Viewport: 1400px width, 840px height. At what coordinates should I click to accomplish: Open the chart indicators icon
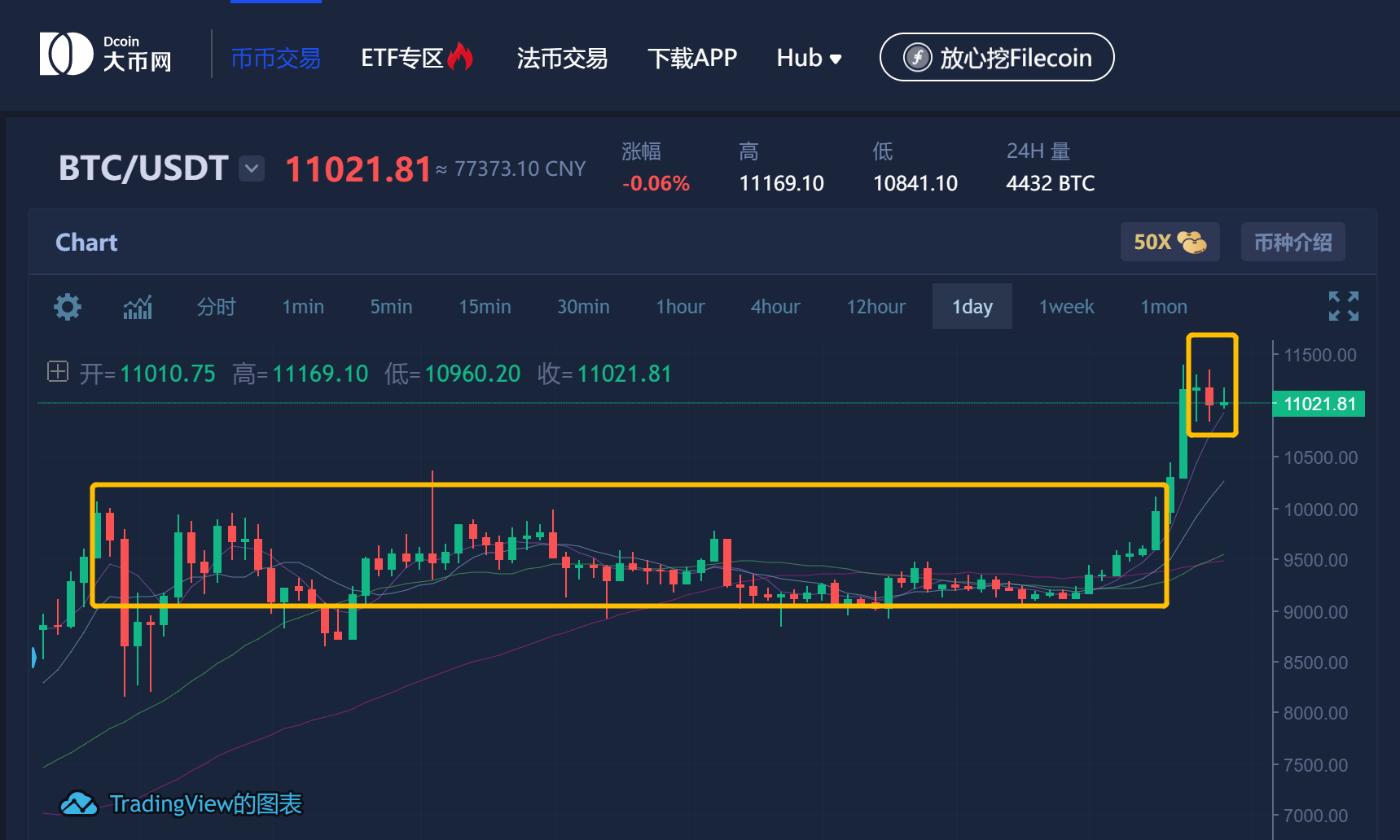138,307
